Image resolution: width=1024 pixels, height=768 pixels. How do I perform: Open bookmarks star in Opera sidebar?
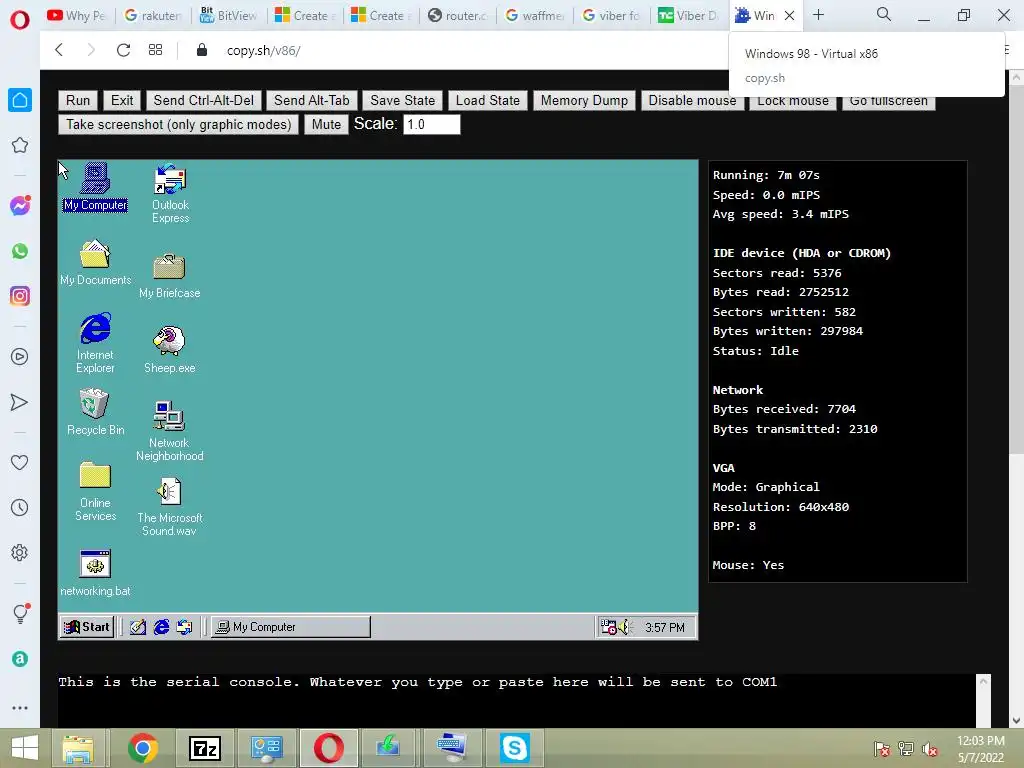[20, 145]
